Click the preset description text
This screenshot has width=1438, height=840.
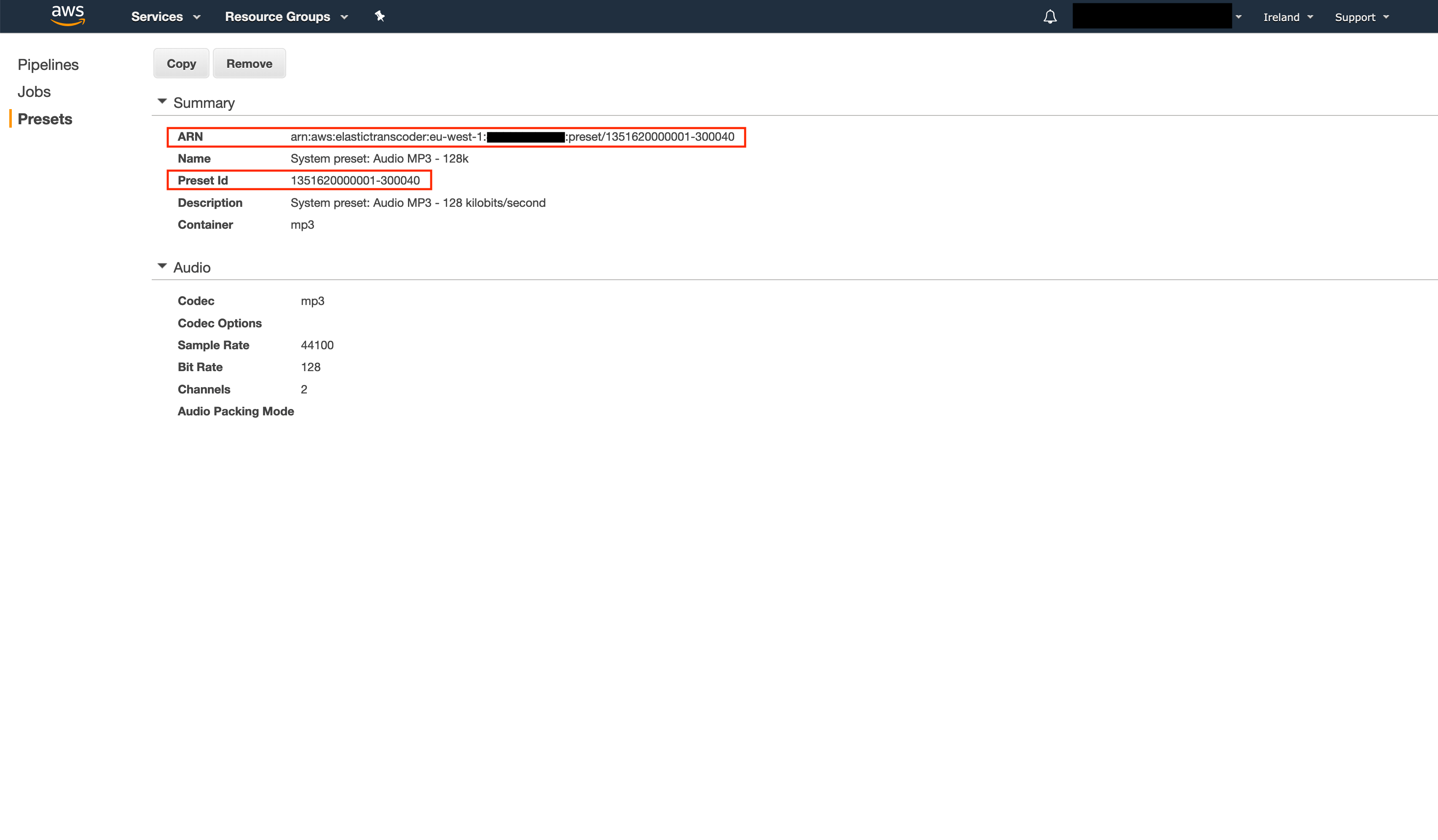tap(418, 203)
